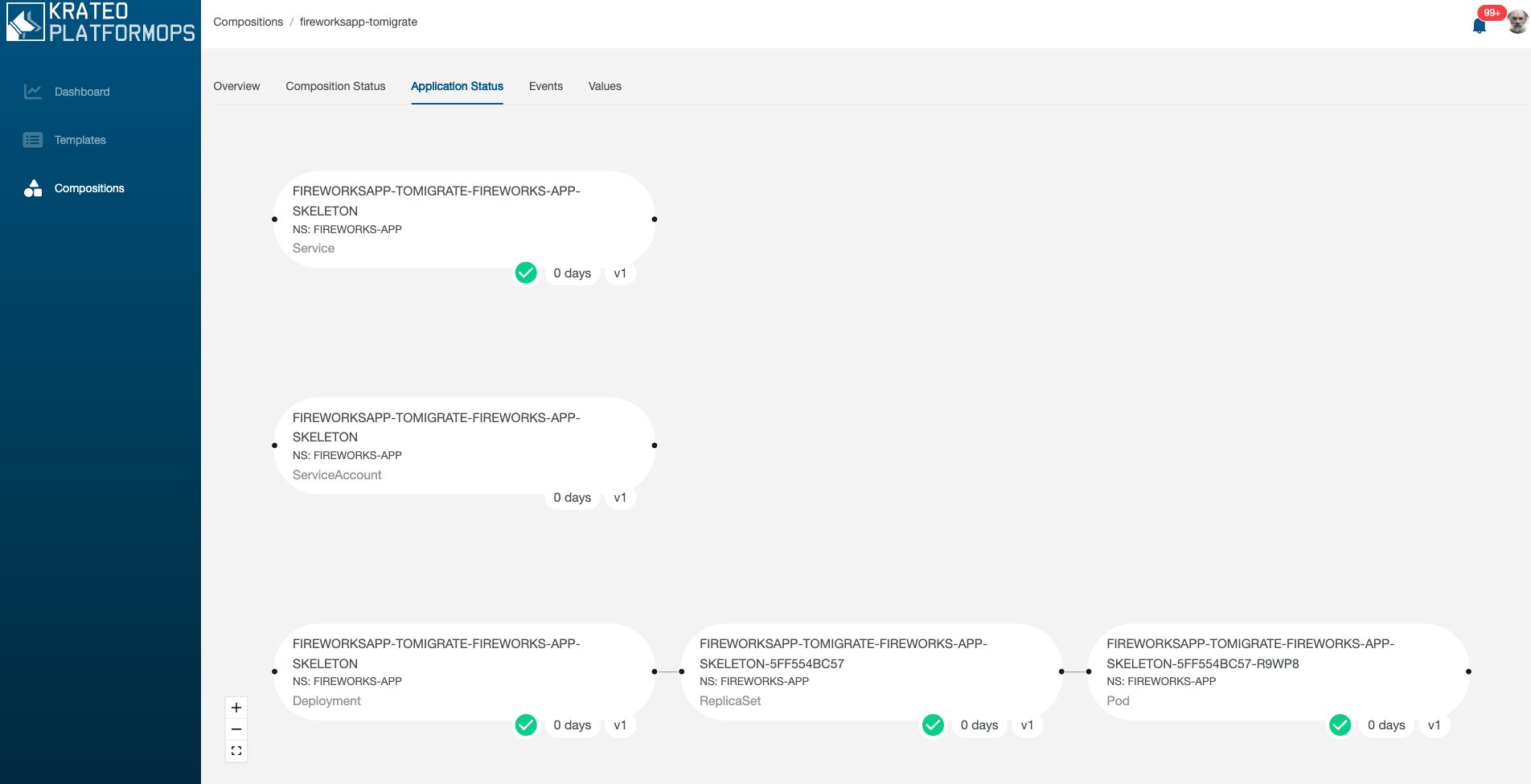This screenshot has height=784, width=1531.
Task: Click the green check status of Deployment node
Action: (526, 725)
